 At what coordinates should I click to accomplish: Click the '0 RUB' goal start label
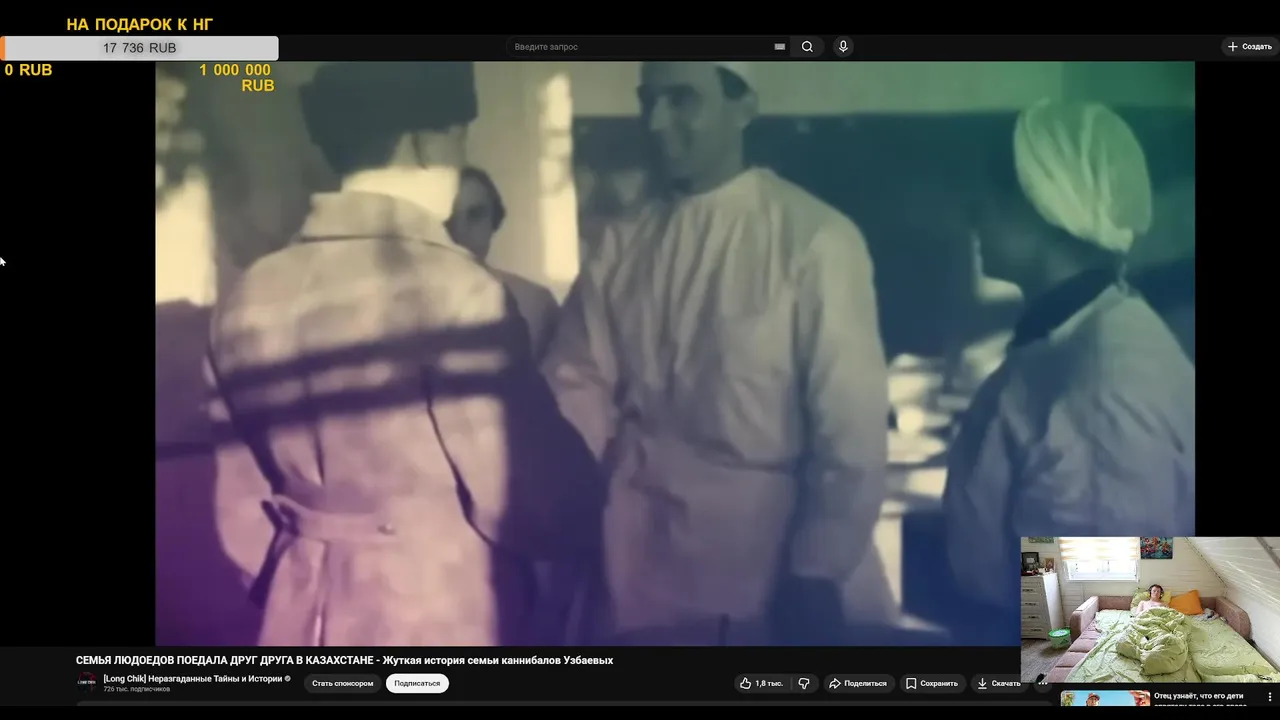click(x=28, y=70)
